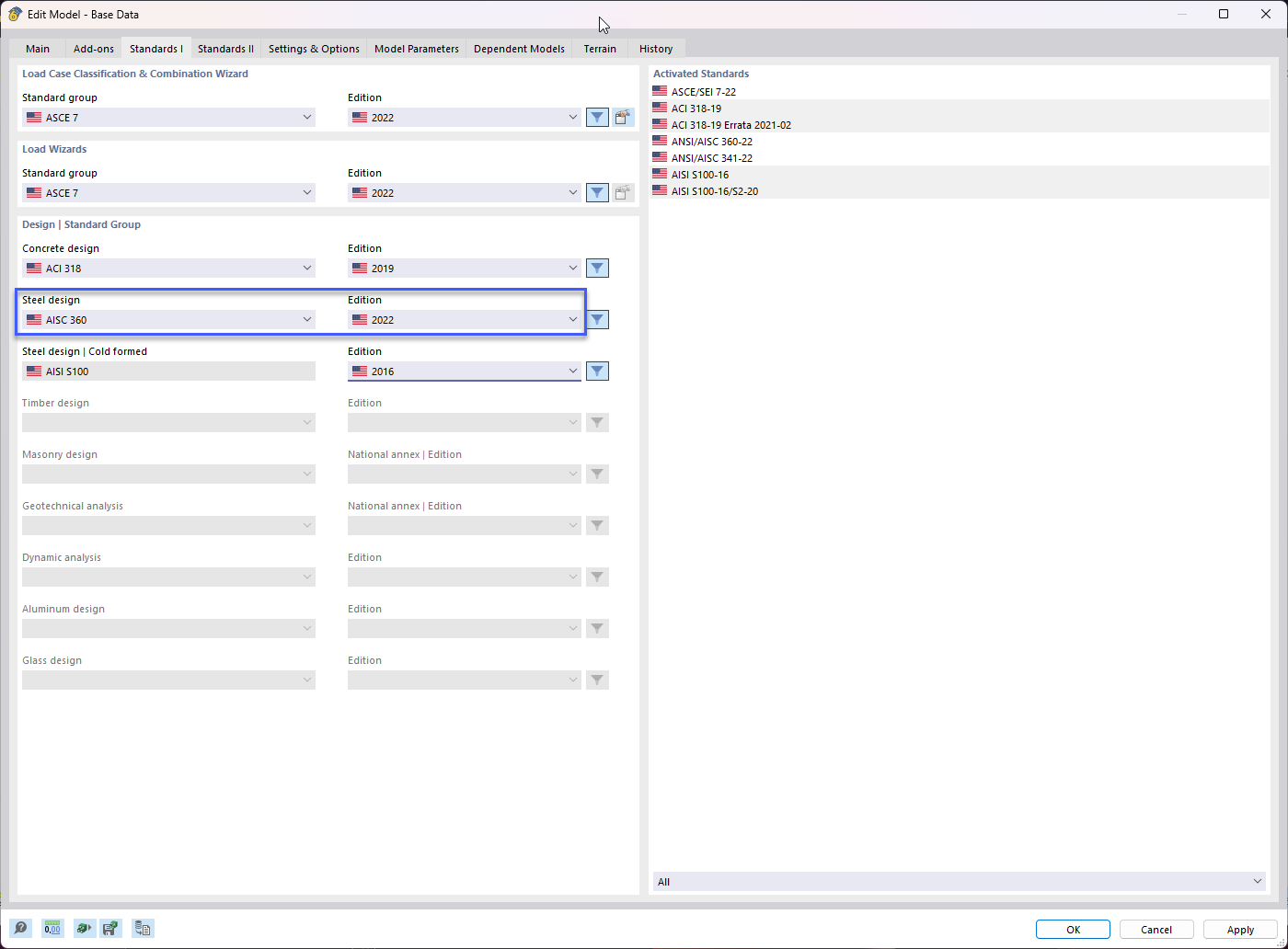Click the load model defaults icon
Viewport: 1288px width, 949px height.
point(84,929)
